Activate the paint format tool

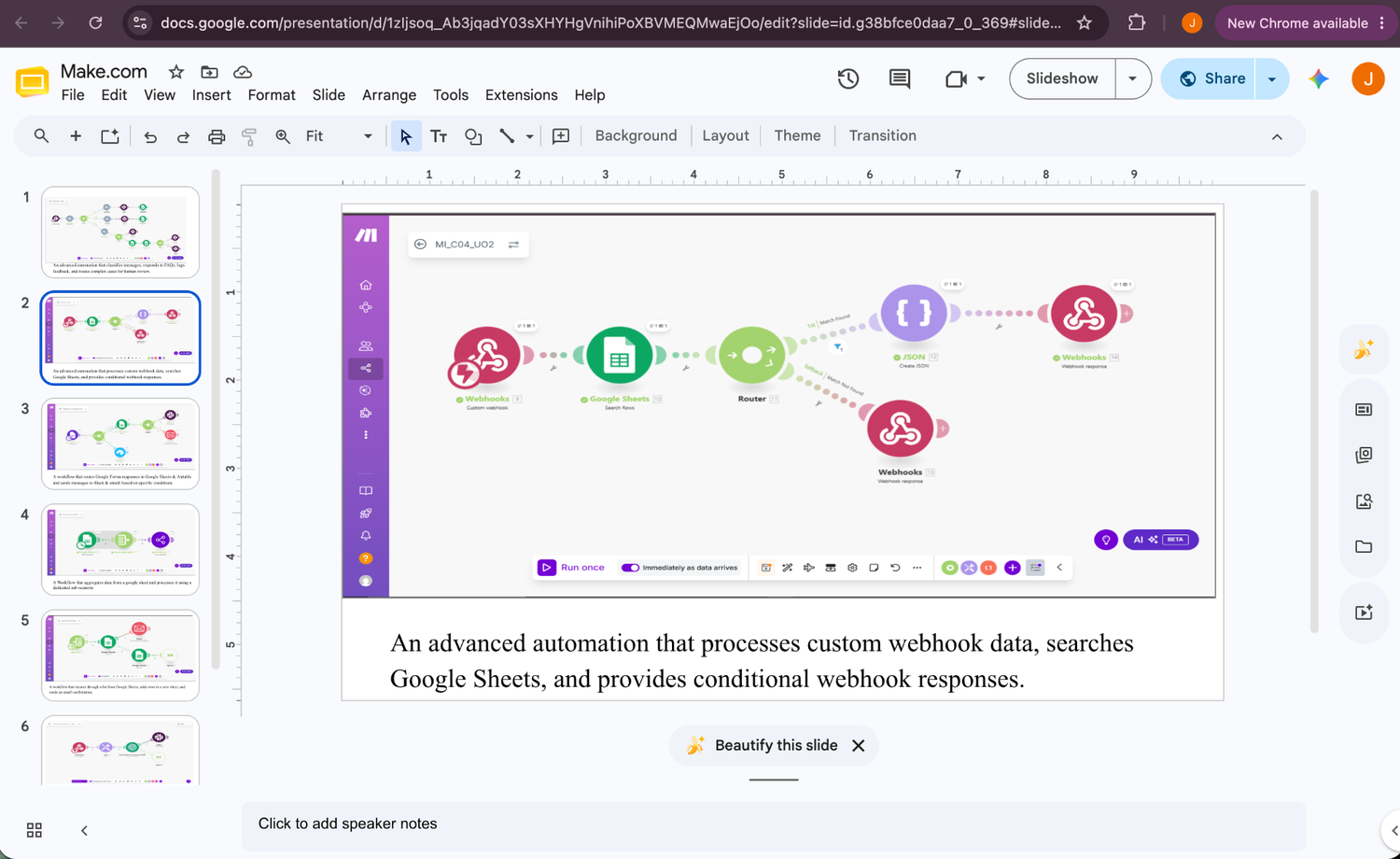tap(249, 137)
